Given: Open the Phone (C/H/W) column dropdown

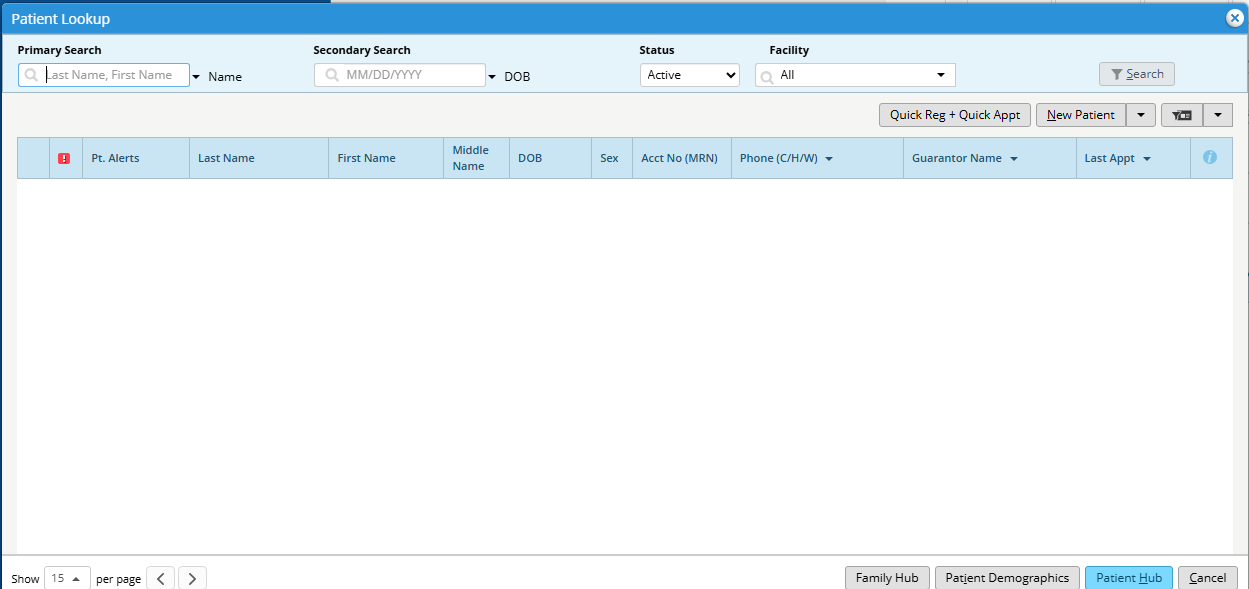Looking at the screenshot, I should pos(829,159).
